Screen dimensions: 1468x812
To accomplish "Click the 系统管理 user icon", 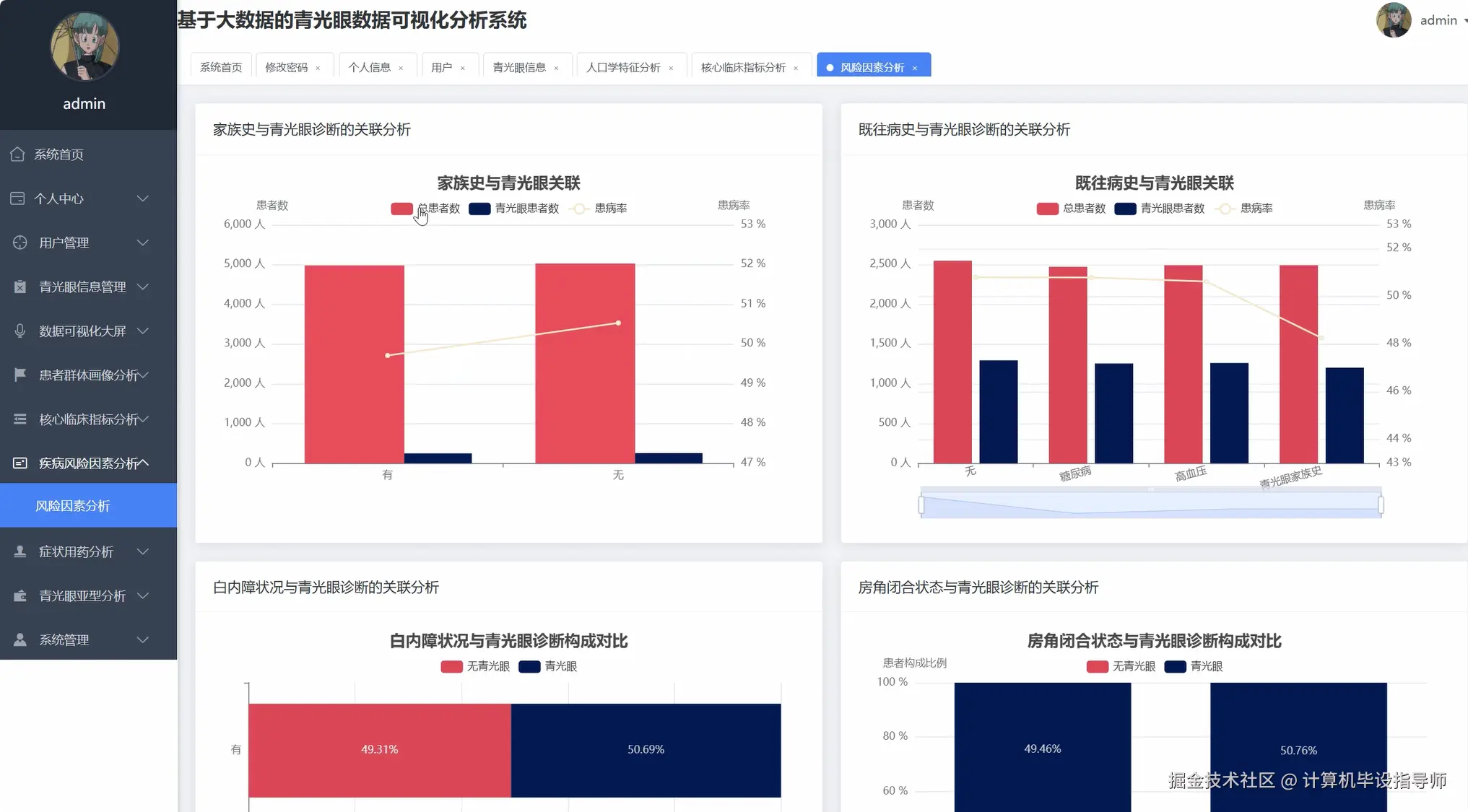I will pos(20,639).
